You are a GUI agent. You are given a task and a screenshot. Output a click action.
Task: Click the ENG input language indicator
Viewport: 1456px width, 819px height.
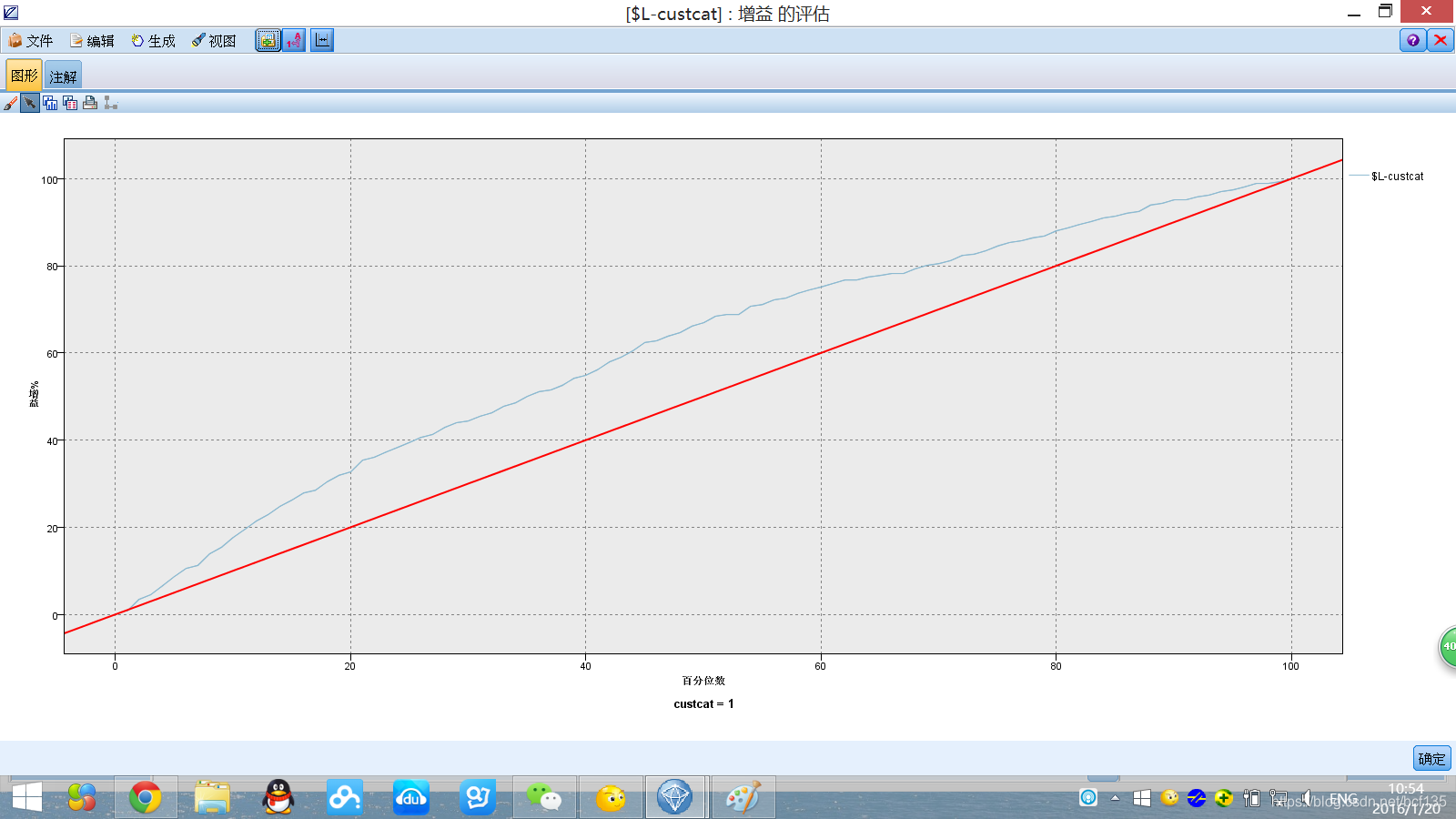coord(1343,798)
